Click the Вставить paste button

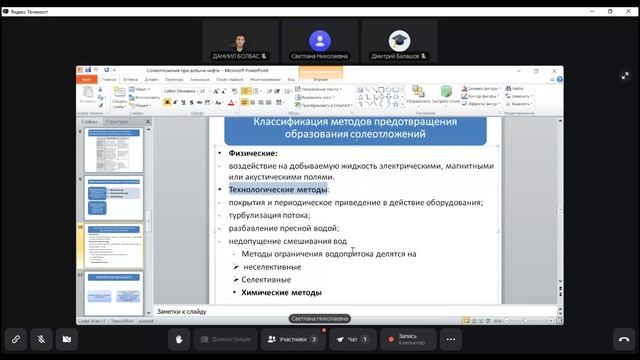click(x=88, y=96)
